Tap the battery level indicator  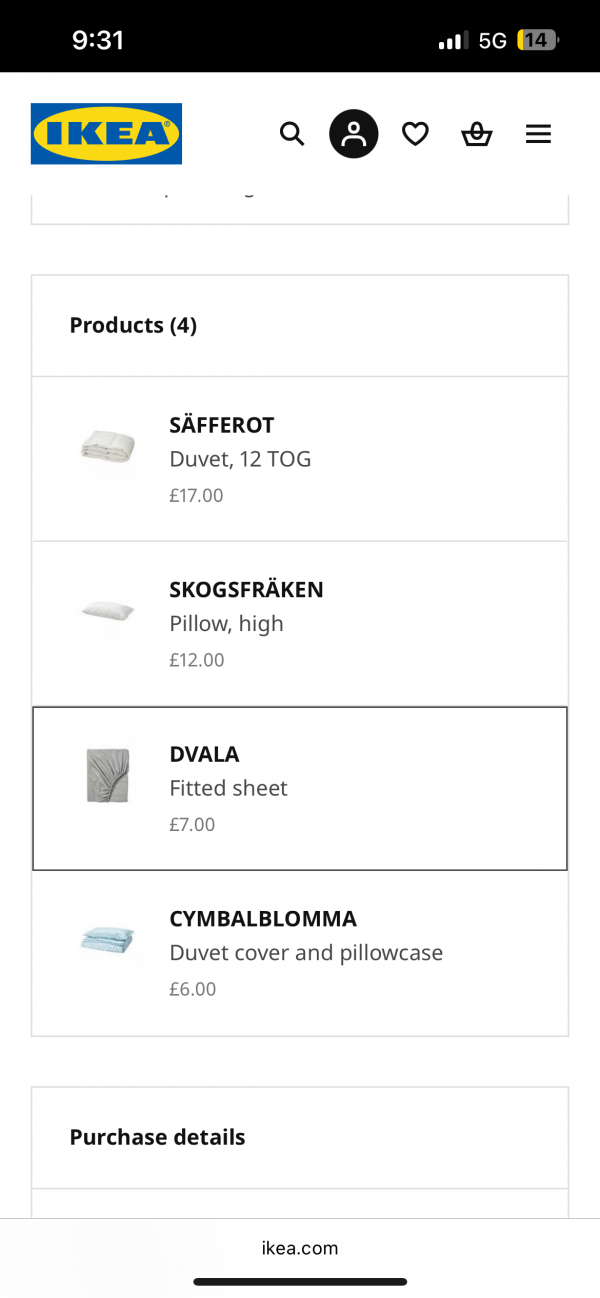point(537,41)
